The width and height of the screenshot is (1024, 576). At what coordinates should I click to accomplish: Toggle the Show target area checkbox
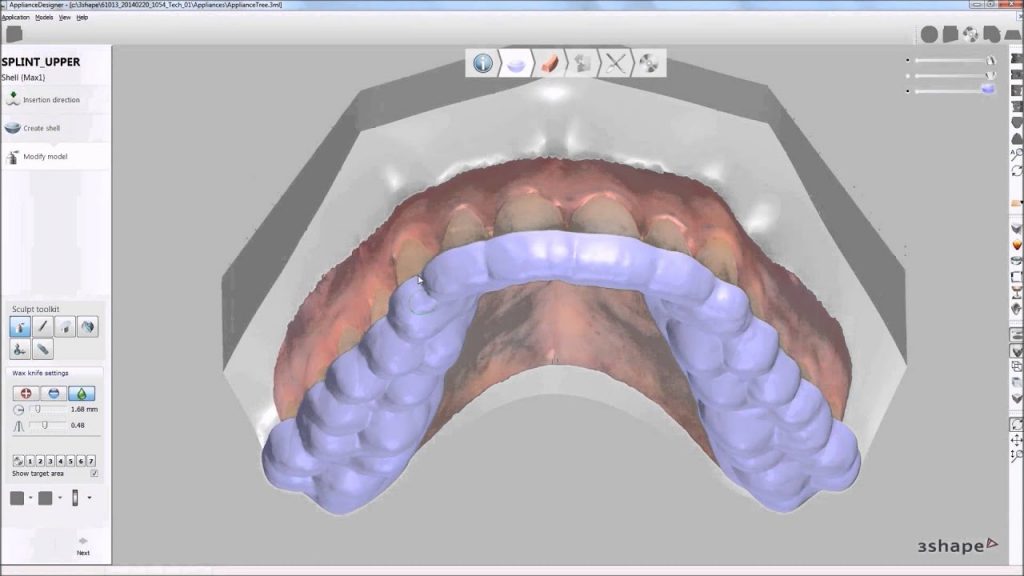94,473
